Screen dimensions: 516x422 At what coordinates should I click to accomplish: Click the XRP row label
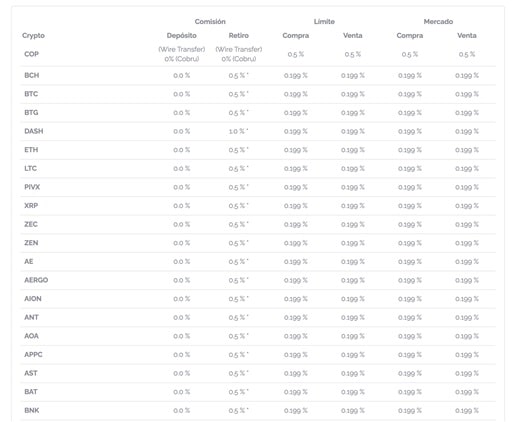pyautogui.click(x=31, y=206)
